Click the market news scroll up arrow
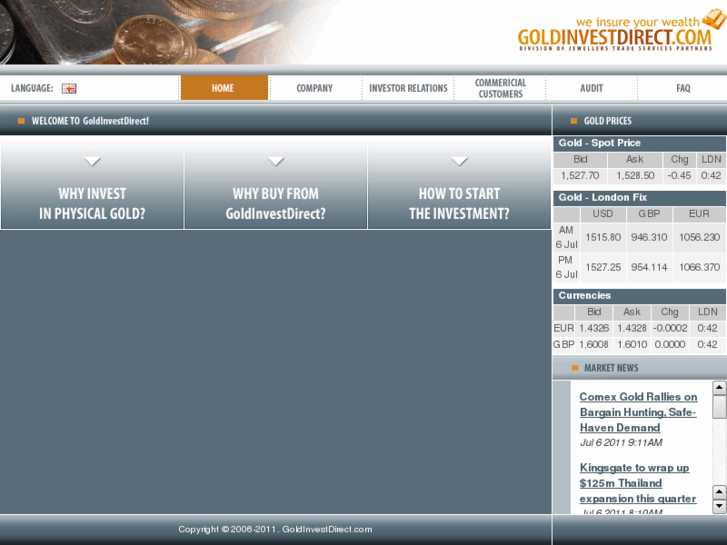This screenshot has width=727, height=545. pyautogui.click(x=719, y=387)
